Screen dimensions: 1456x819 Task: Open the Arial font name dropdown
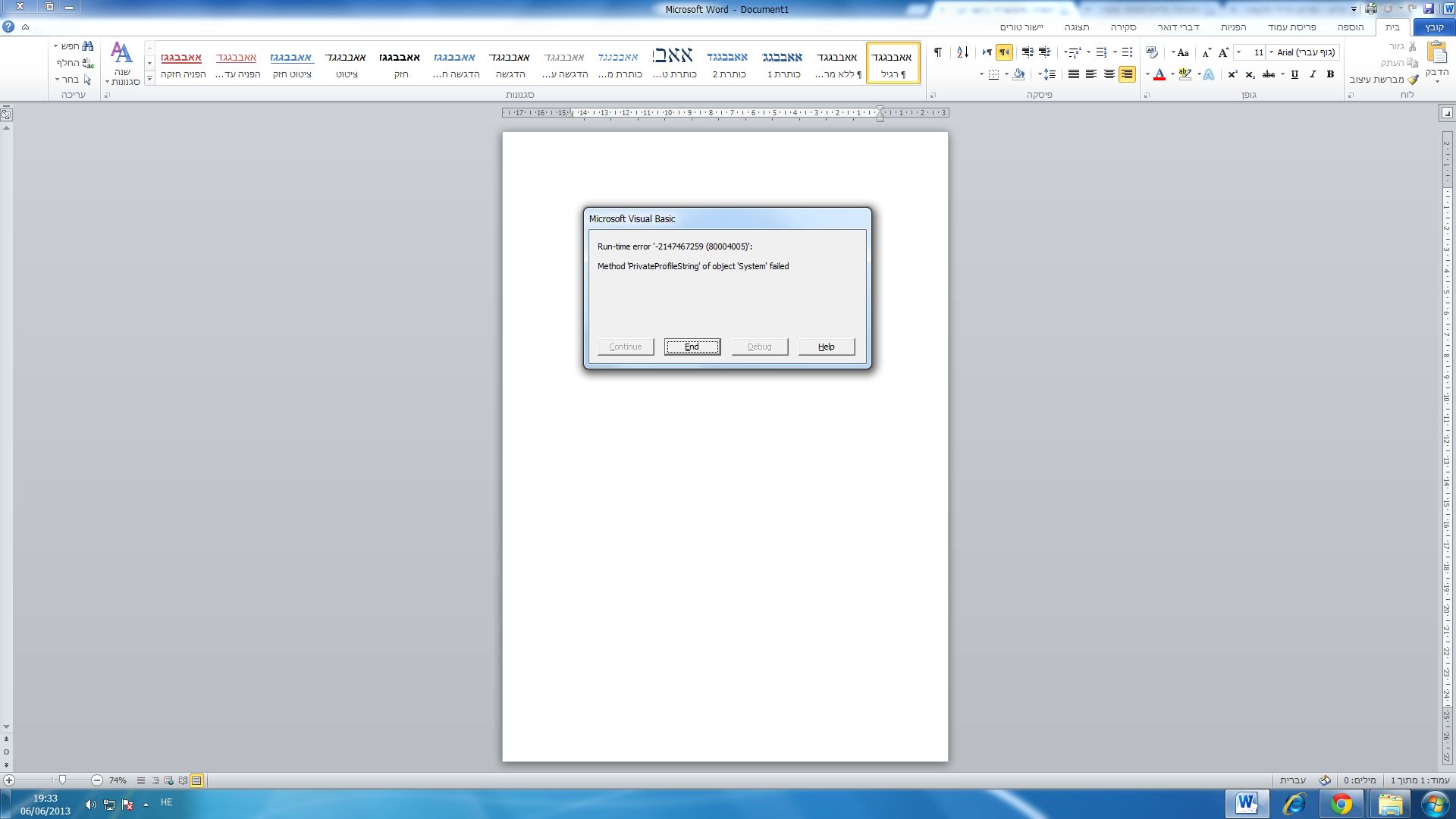coord(1272,52)
